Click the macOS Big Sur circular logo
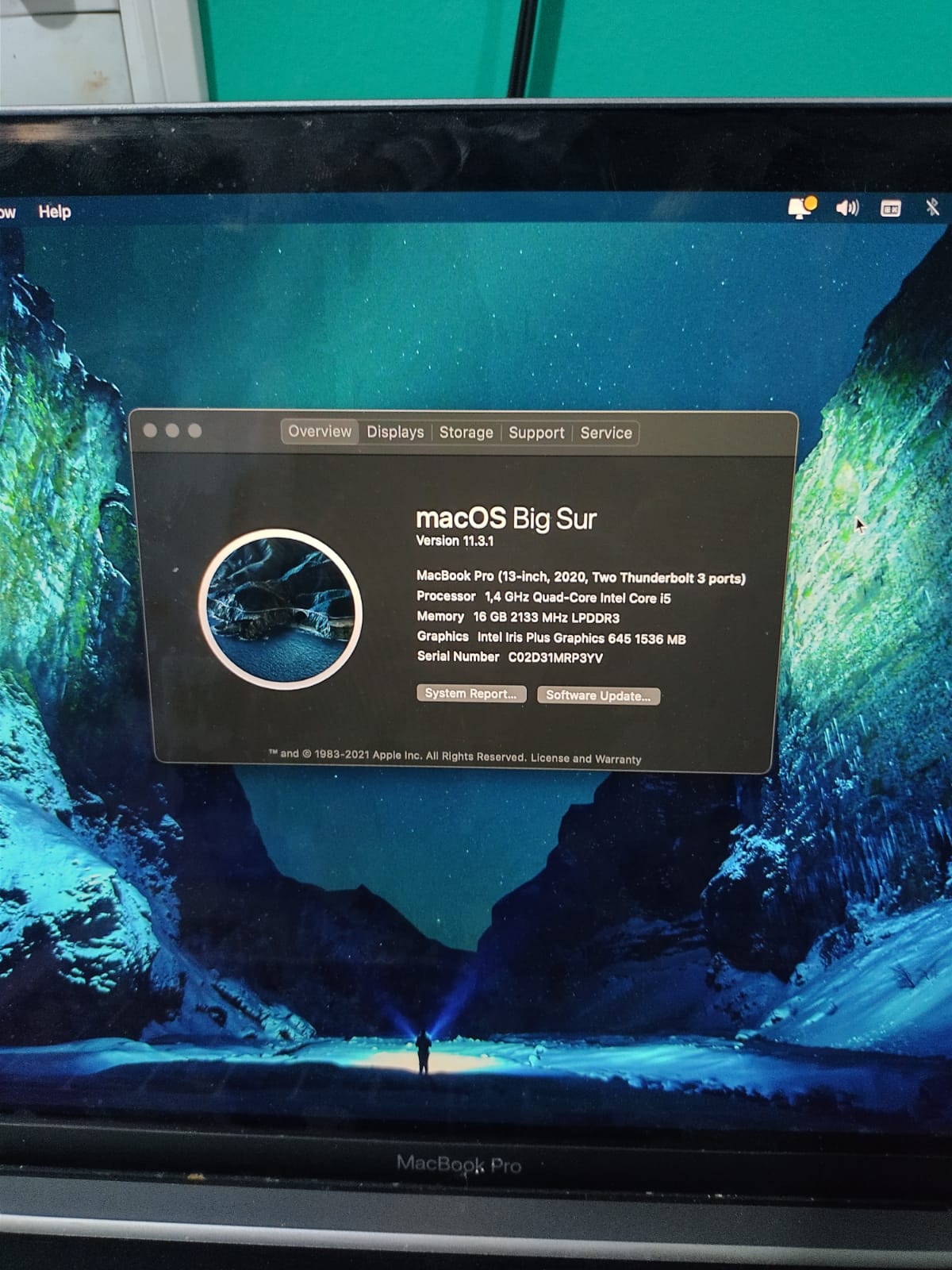This screenshot has width=952, height=1270. click(280, 609)
